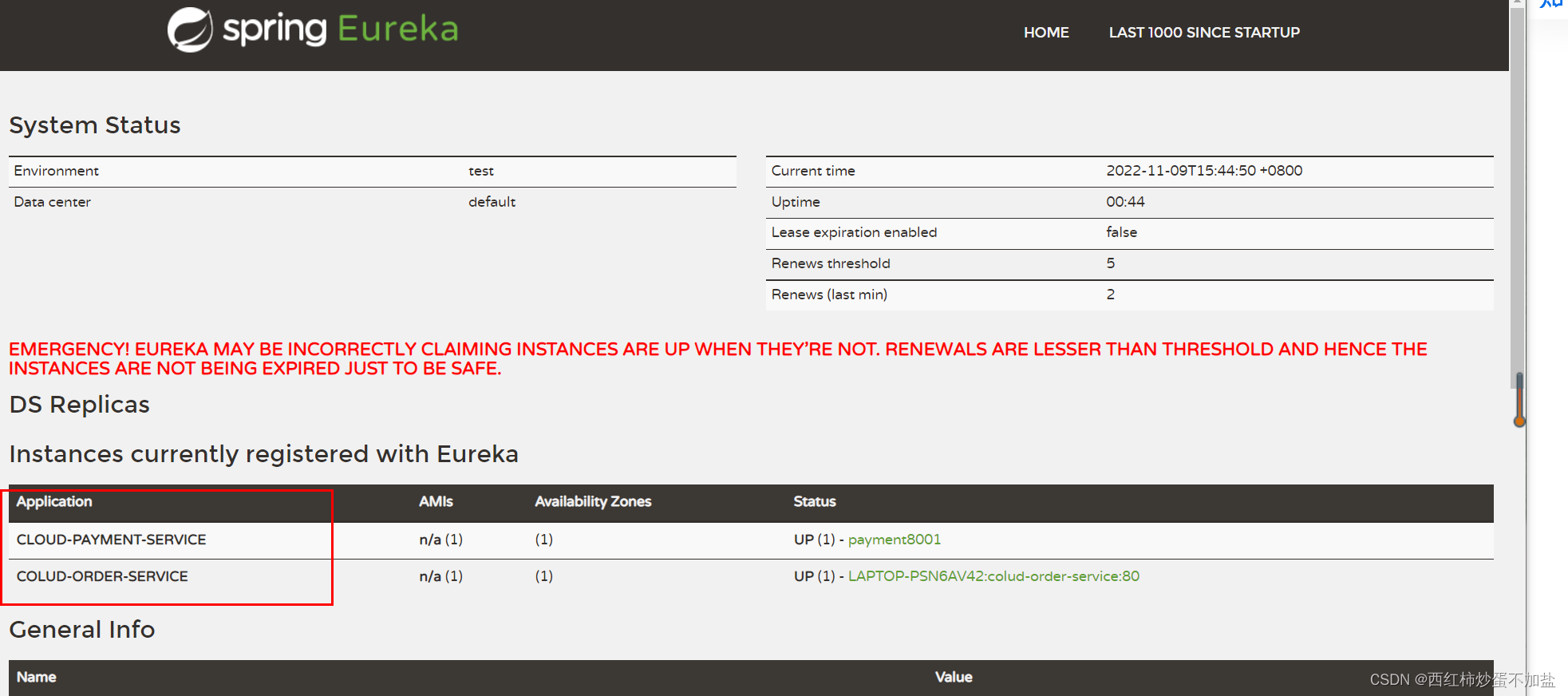Click the Current time label
1568x696 pixels.
[x=813, y=171]
